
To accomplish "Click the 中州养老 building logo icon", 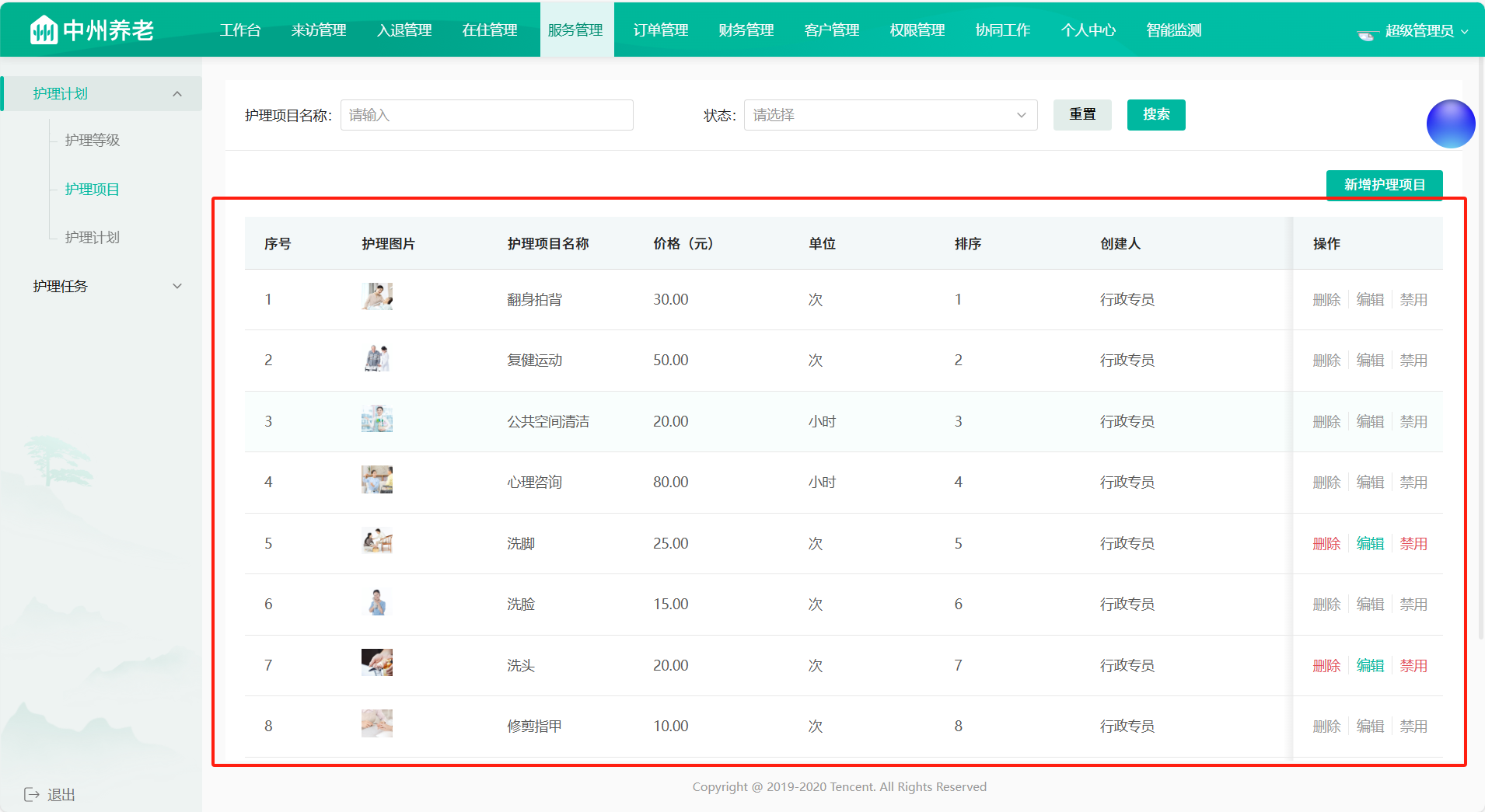I will (x=43, y=29).
